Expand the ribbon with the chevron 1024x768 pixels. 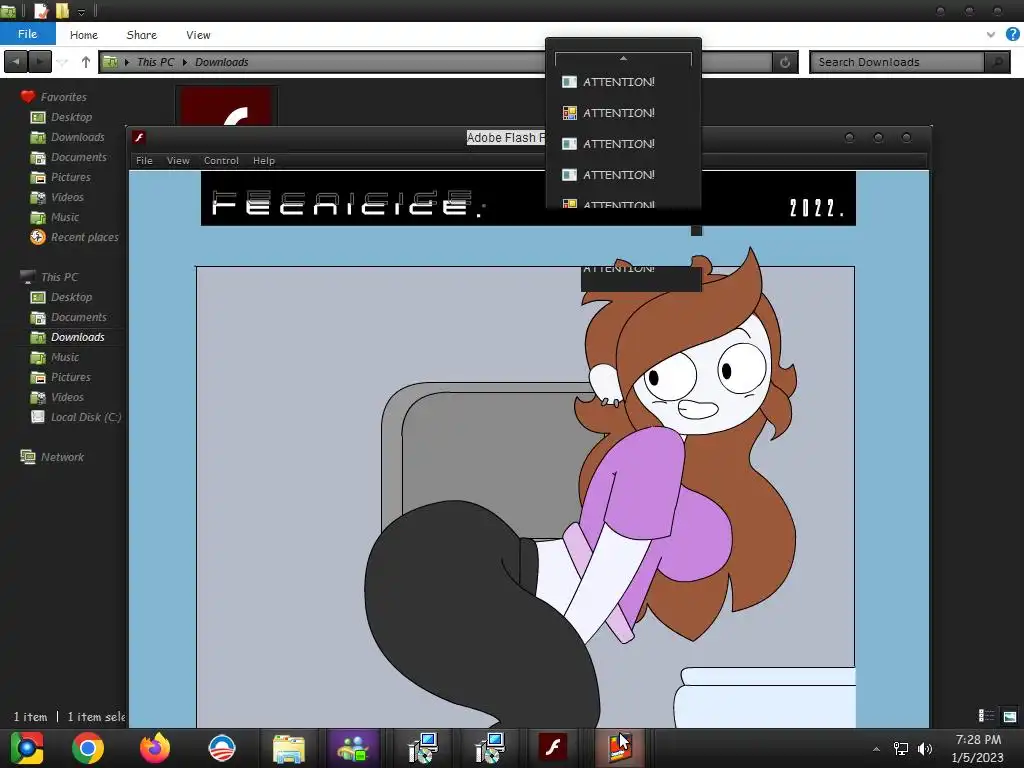coord(991,35)
